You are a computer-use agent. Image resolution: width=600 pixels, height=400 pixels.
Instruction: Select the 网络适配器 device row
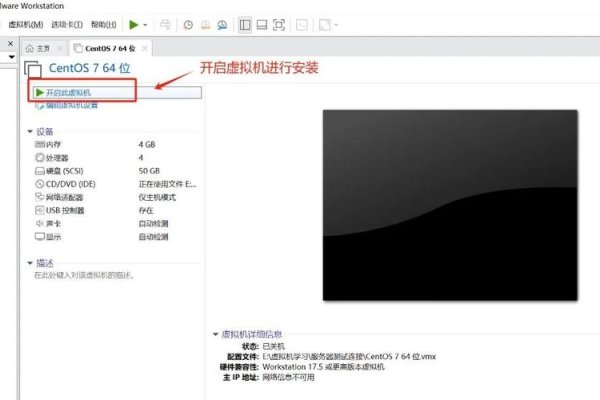115,198
